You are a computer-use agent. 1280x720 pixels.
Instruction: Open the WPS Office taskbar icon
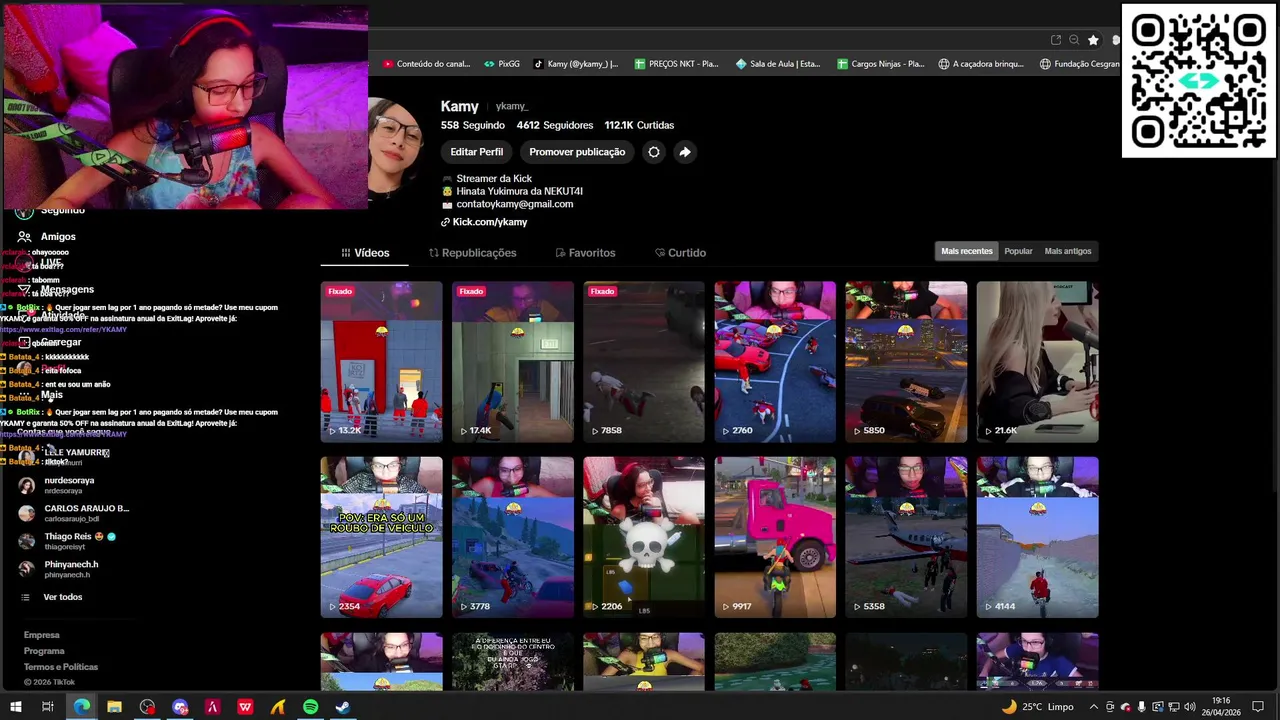[x=245, y=707]
